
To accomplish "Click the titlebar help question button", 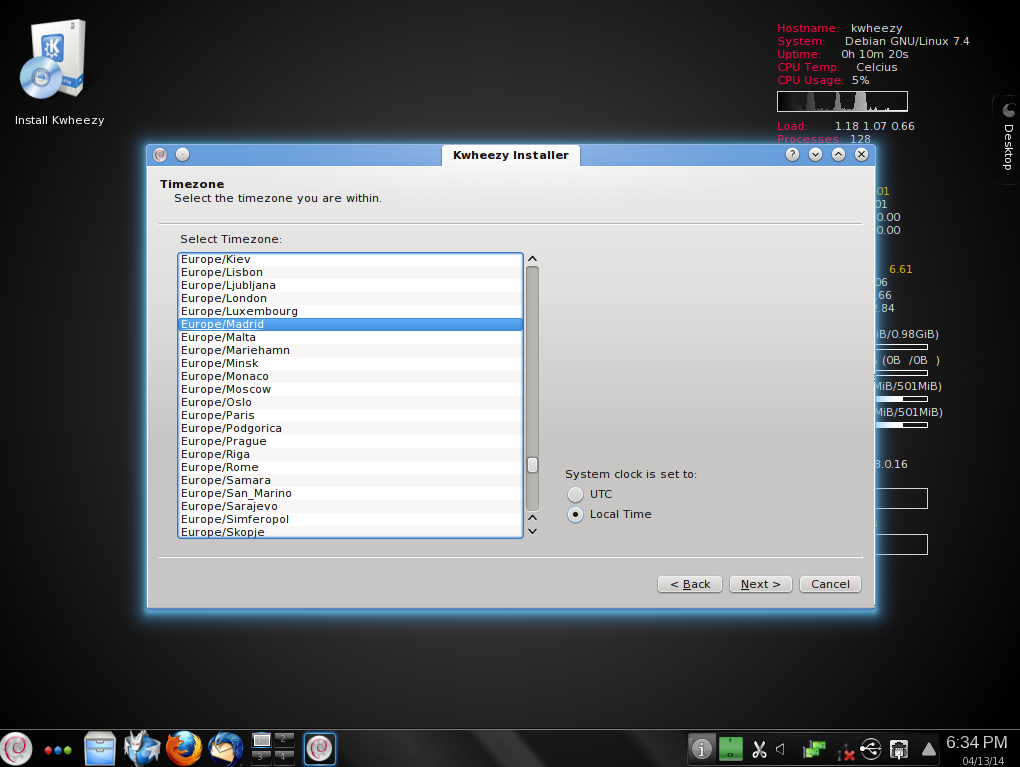I will [x=792, y=154].
